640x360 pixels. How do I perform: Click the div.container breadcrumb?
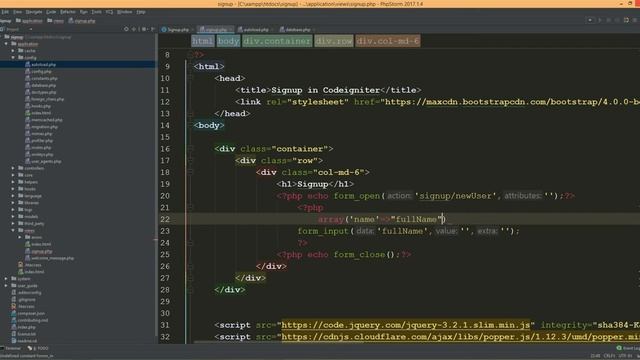(277, 41)
